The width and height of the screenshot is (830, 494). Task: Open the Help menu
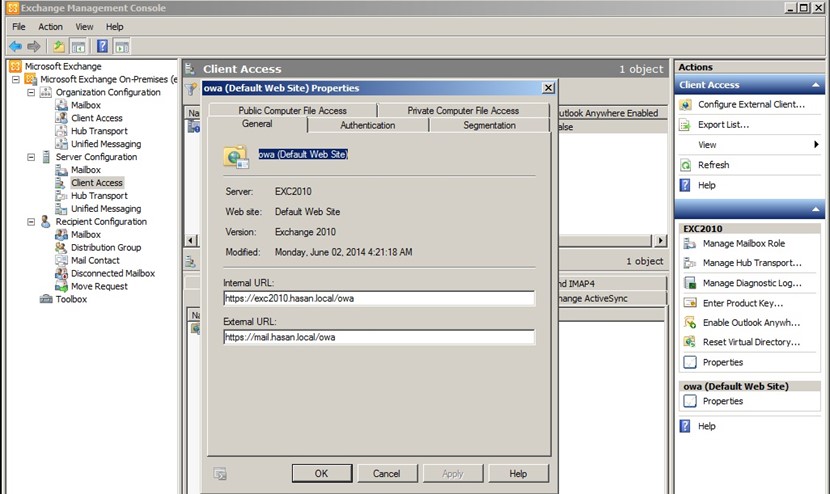[x=114, y=26]
